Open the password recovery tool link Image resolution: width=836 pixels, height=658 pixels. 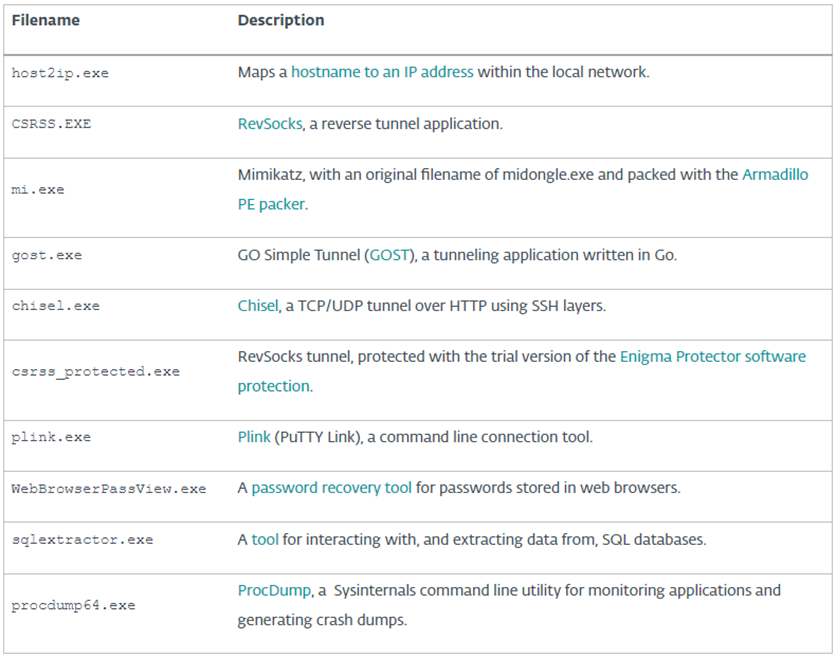click(x=331, y=488)
